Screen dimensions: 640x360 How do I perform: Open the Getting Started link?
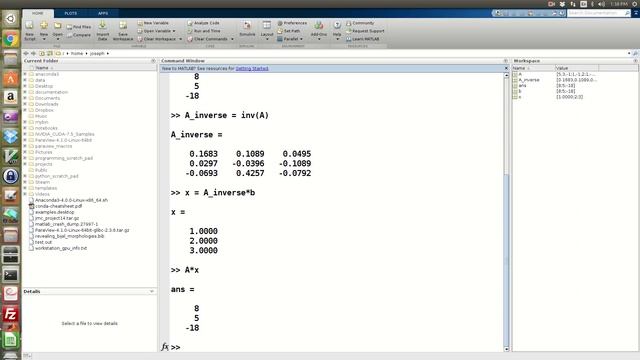point(252,69)
